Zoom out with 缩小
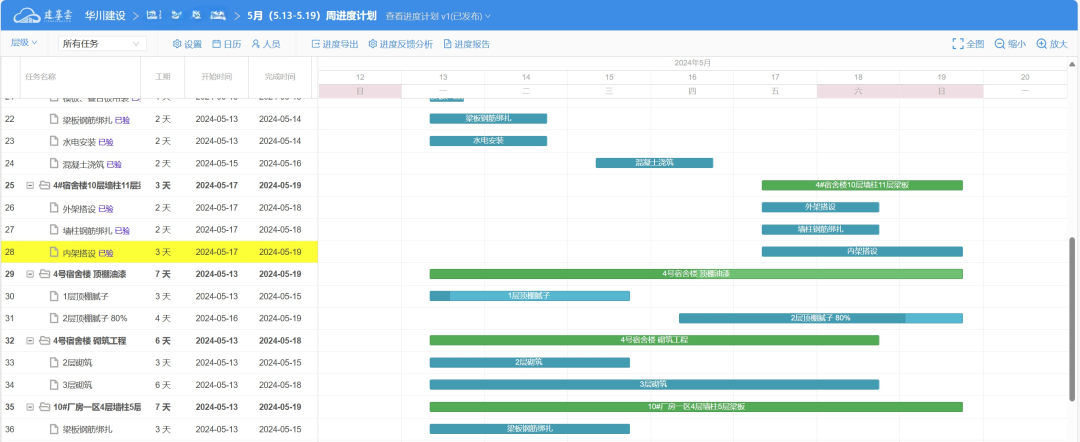This screenshot has height=442, width=1080. pyautogui.click(x=1010, y=44)
